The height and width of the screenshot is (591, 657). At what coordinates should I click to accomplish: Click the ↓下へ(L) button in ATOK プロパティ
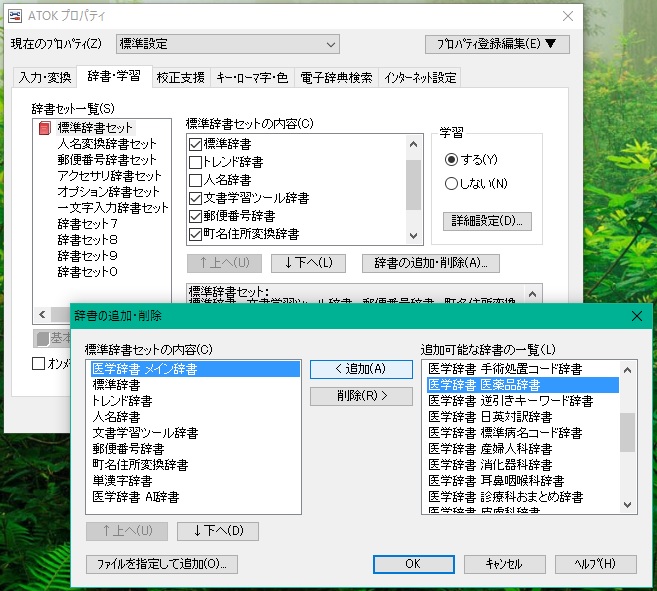pos(308,263)
